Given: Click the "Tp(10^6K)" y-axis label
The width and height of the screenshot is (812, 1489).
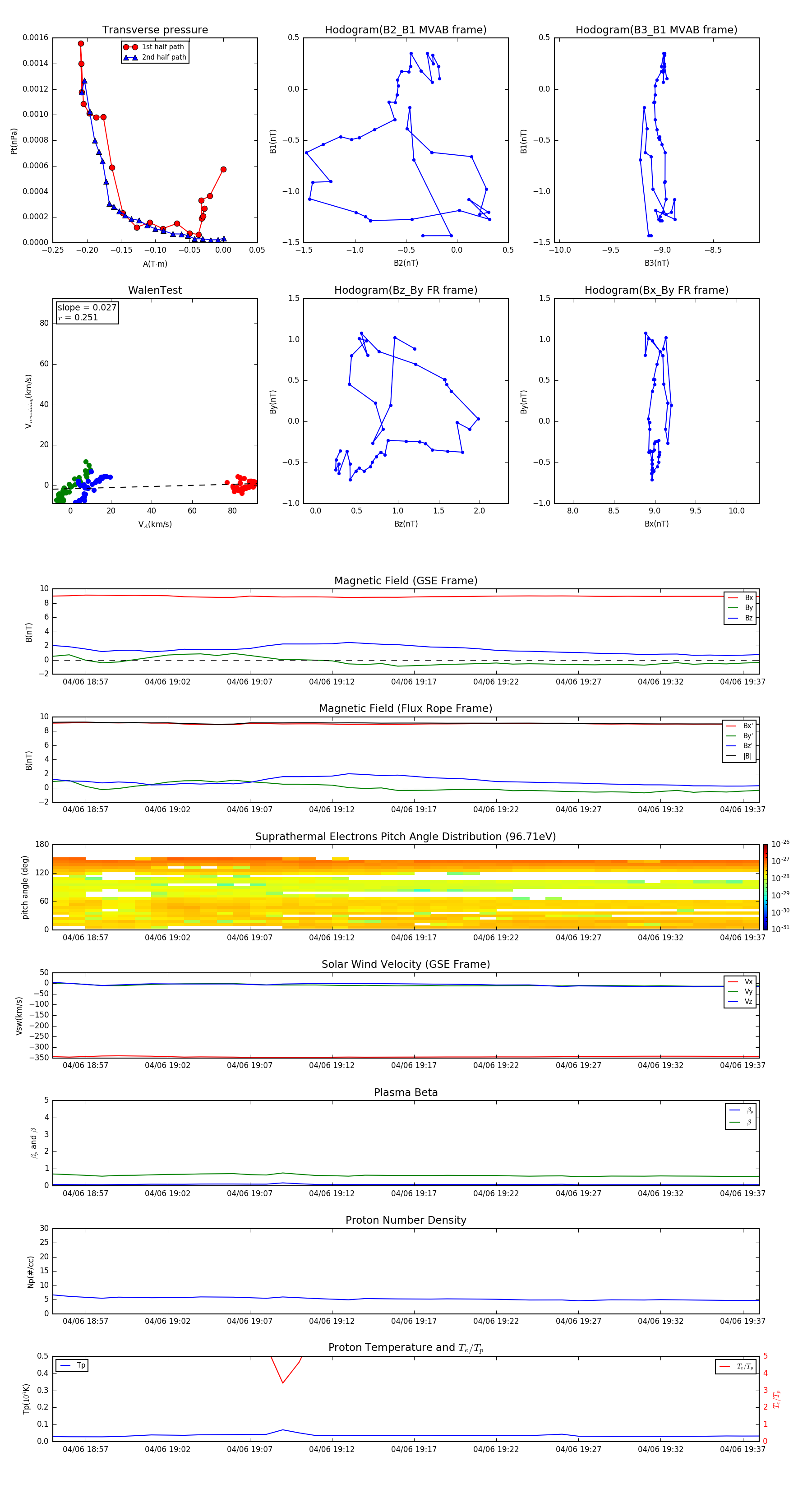Looking at the screenshot, I should [26, 1399].
